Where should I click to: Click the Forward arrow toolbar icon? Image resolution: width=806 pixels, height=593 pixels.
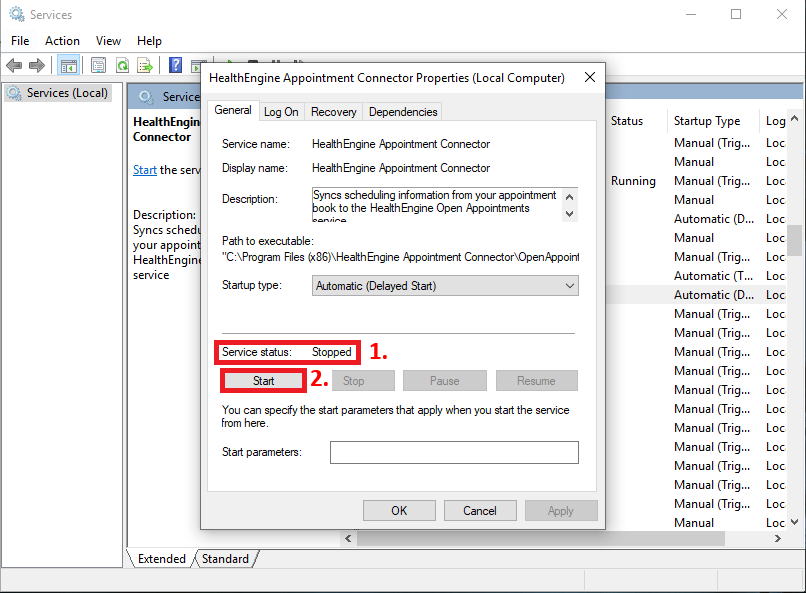click(37, 66)
